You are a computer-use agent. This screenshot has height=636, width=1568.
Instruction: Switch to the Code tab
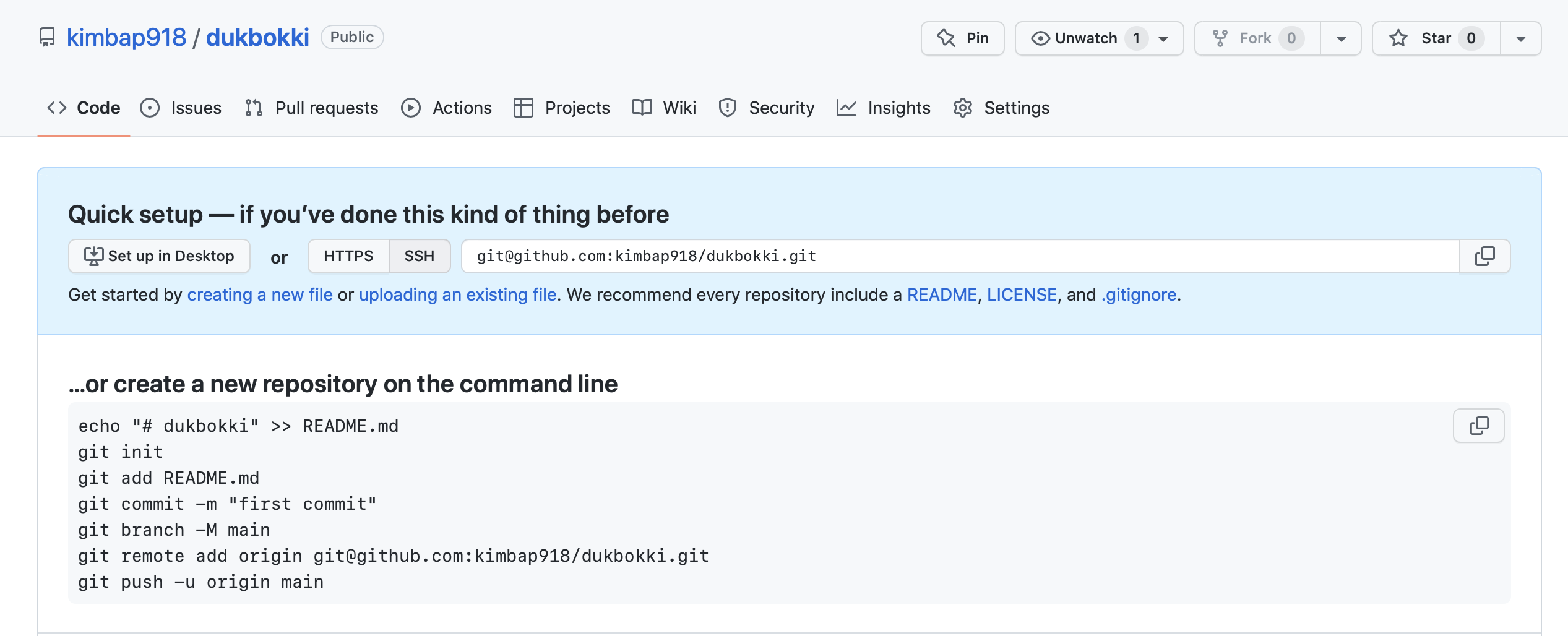coord(84,108)
